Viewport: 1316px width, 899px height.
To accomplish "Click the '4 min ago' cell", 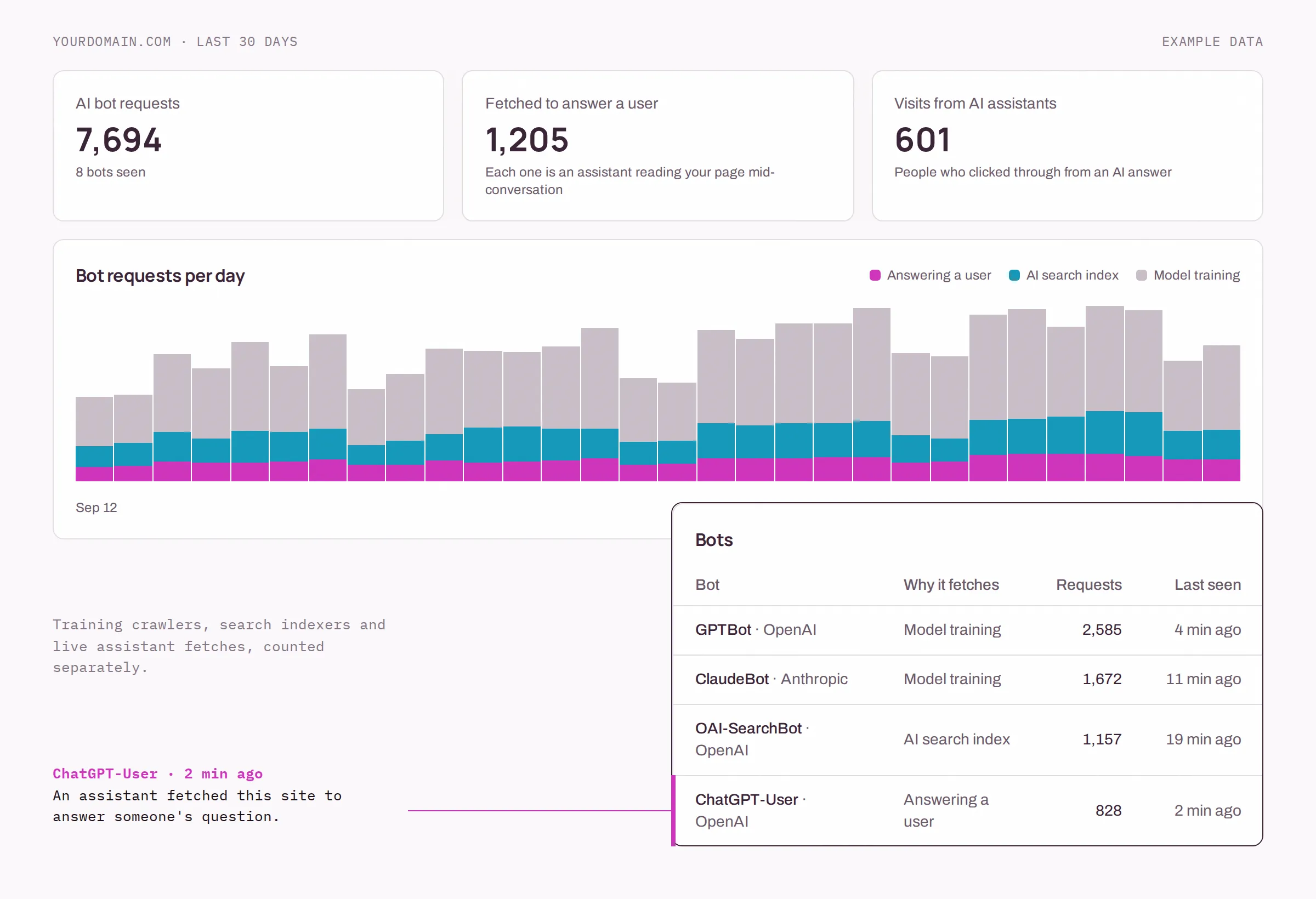I will [1207, 629].
